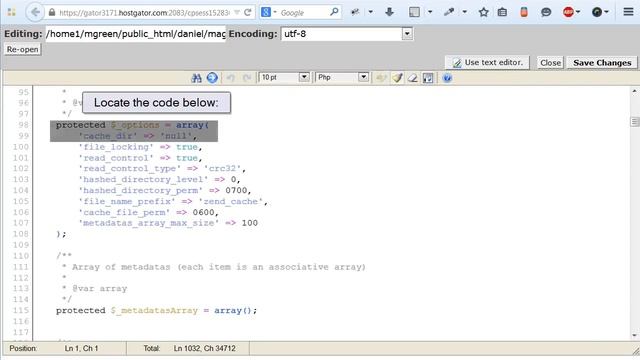Open the dropdown arrow left of downloads icon

click(371, 12)
